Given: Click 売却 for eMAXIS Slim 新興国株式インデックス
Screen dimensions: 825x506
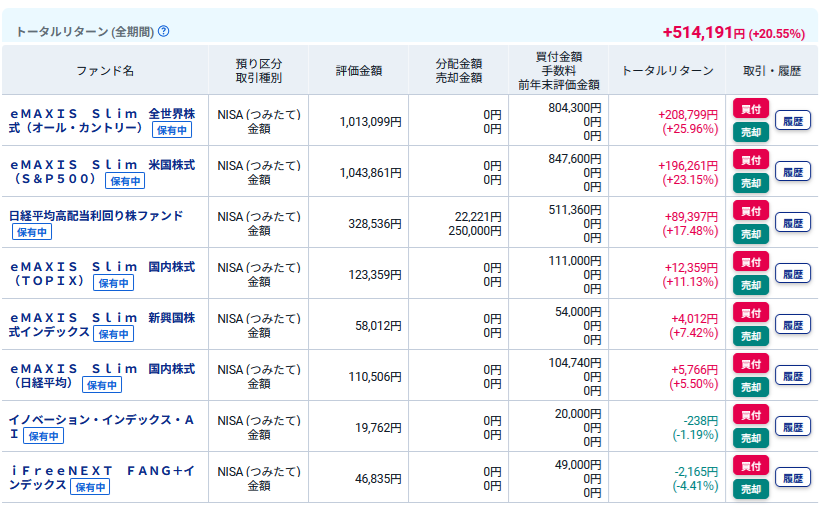Looking at the screenshot, I should pos(751,336).
